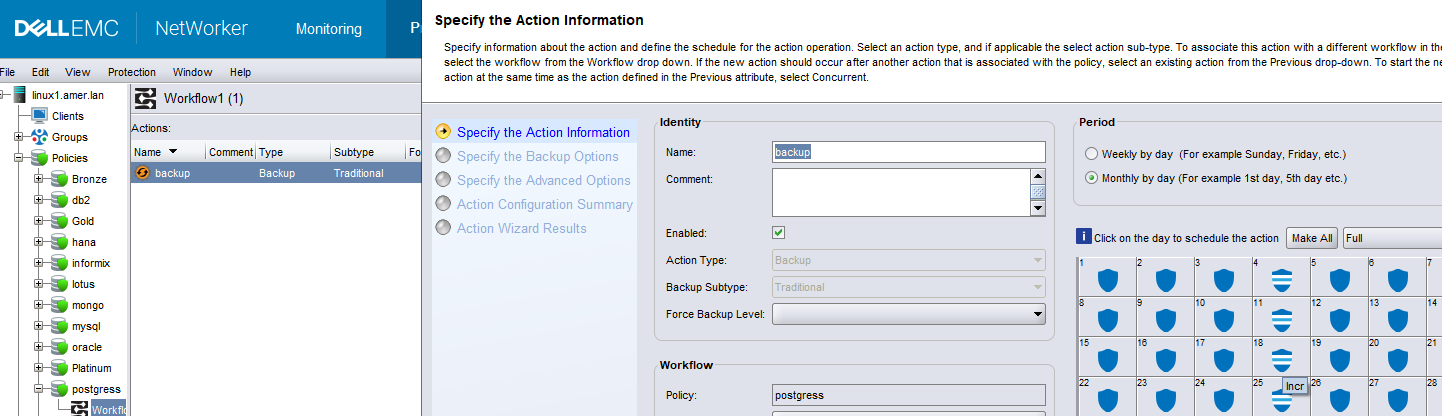Click the Groups icon in the tree
1442x416 pixels.
tap(40, 137)
